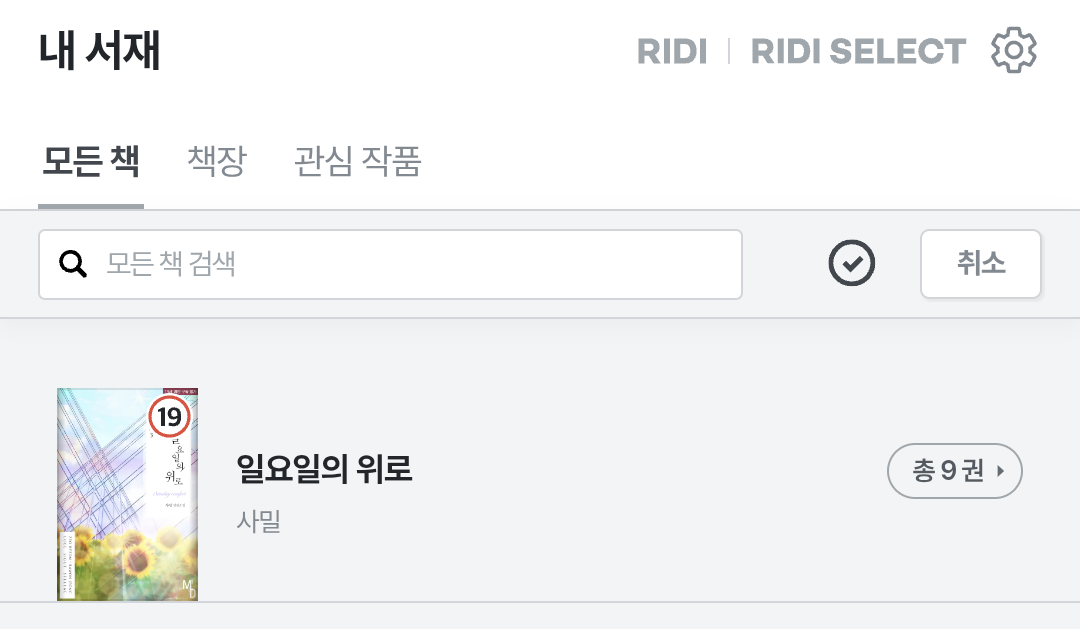Expand the 총 9권 series list
Viewport: 1080px width, 629px height.
click(954, 471)
